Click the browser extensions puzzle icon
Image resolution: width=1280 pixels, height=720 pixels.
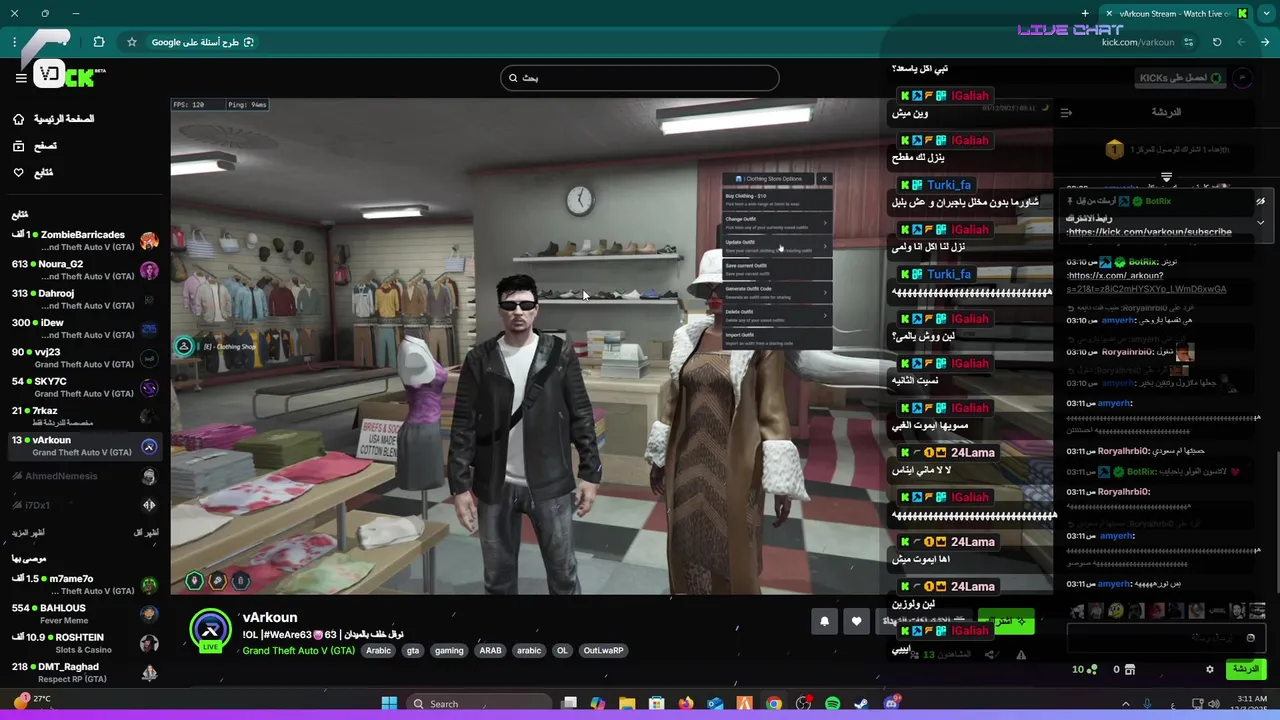pyautogui.click(x=99, y=42)
